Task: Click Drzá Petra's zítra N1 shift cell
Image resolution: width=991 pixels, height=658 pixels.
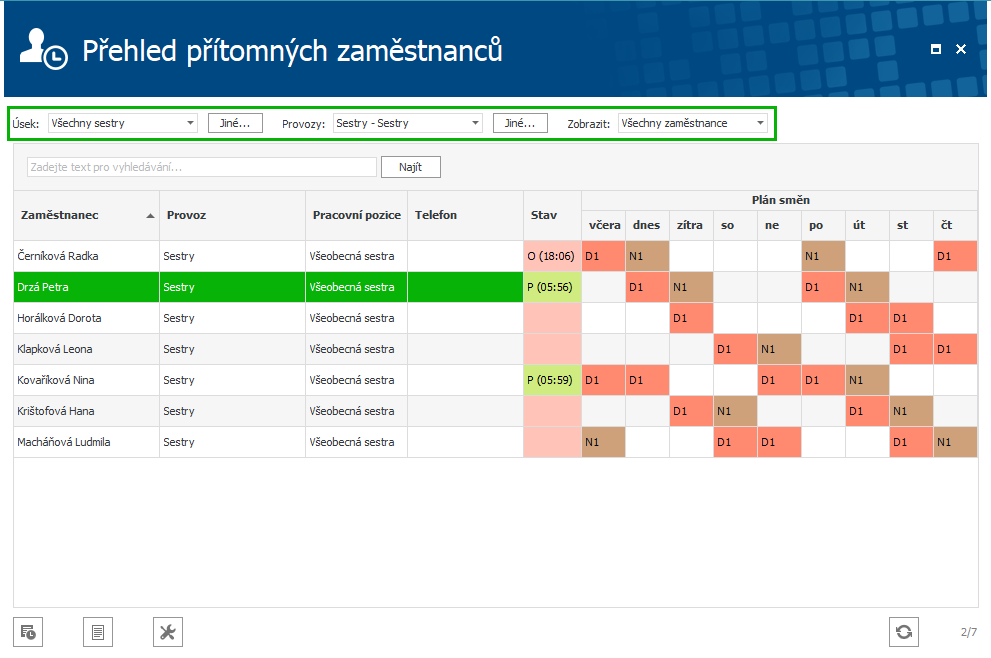Action: [x=691, y=287]
